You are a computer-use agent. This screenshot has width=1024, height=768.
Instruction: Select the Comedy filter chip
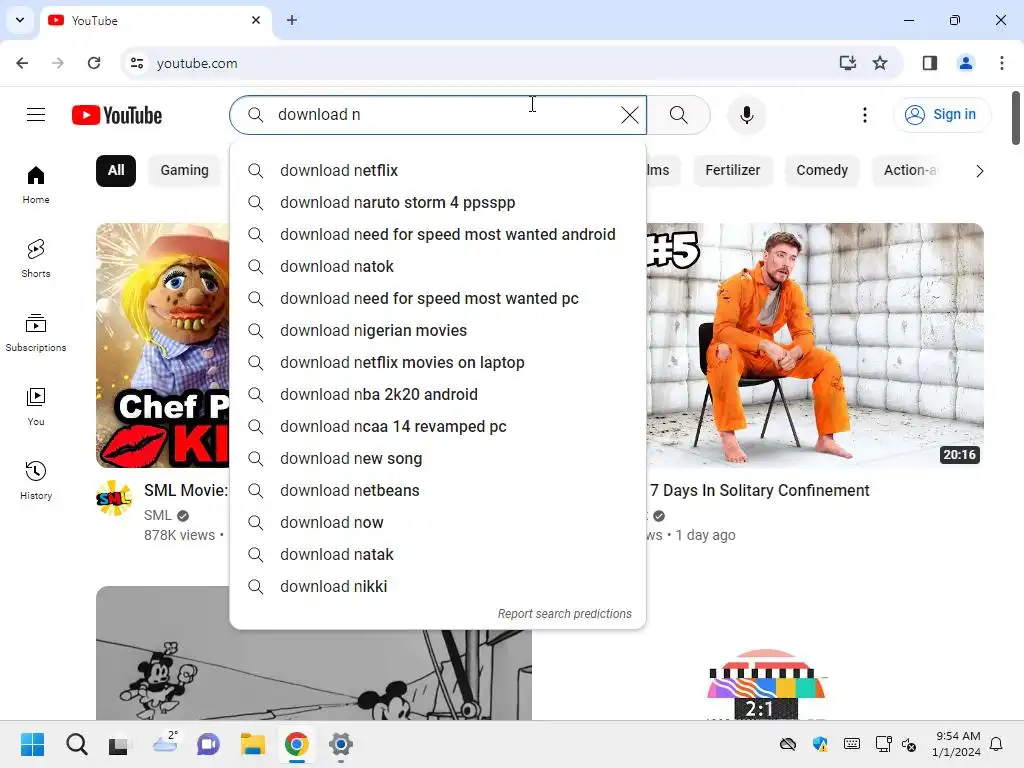click(x=822, y=170)
